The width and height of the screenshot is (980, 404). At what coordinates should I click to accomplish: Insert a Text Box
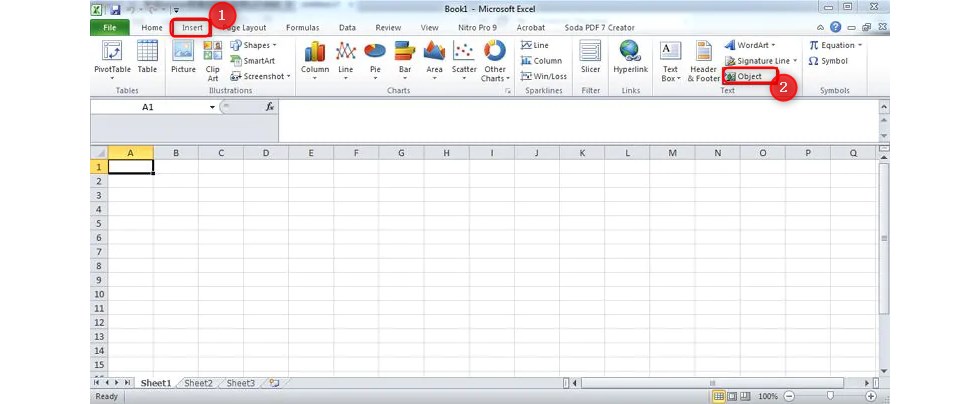[x=670, y=61]
